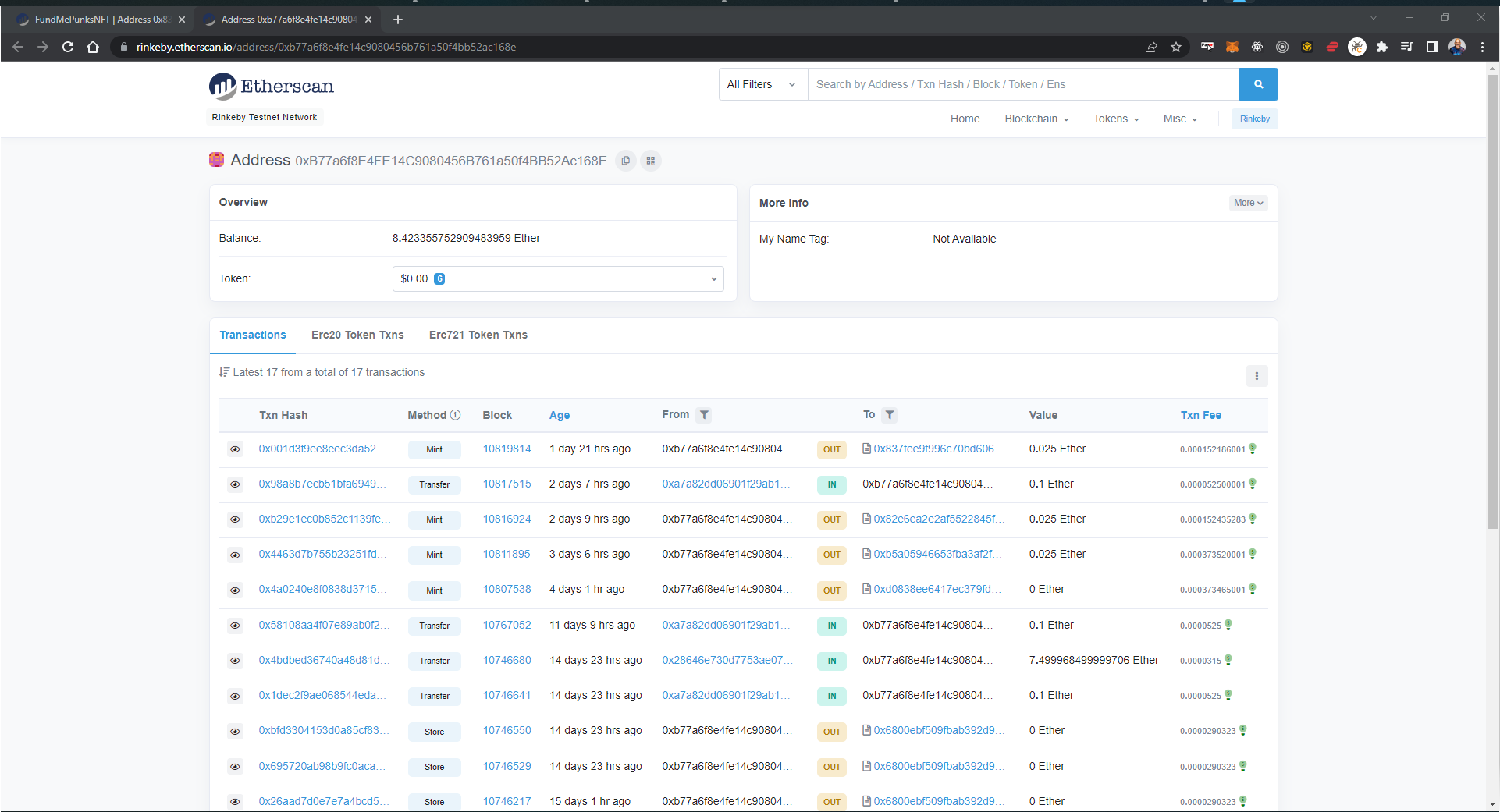Expand the More dropdown in More Info

(1249, 203)
